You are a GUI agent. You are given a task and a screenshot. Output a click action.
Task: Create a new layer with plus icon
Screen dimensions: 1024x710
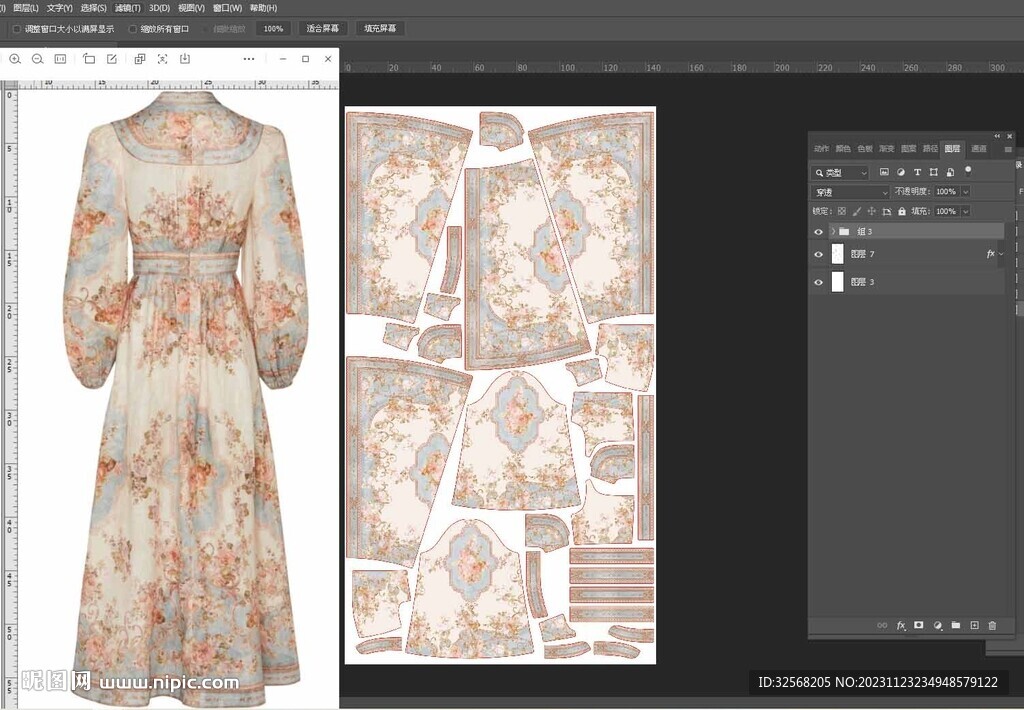974,625
